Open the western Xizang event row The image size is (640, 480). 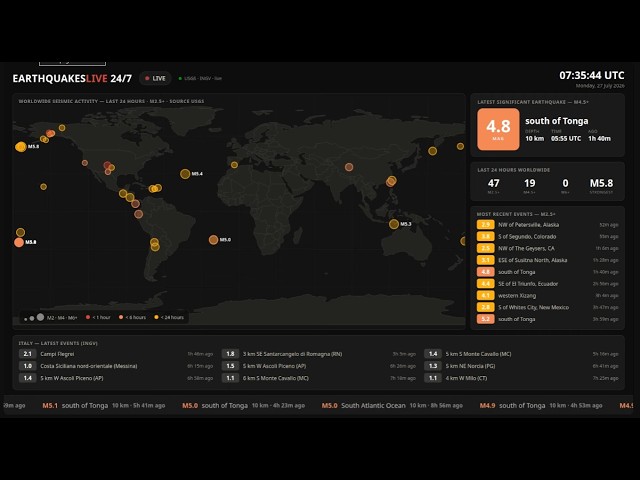click(547, 296)
